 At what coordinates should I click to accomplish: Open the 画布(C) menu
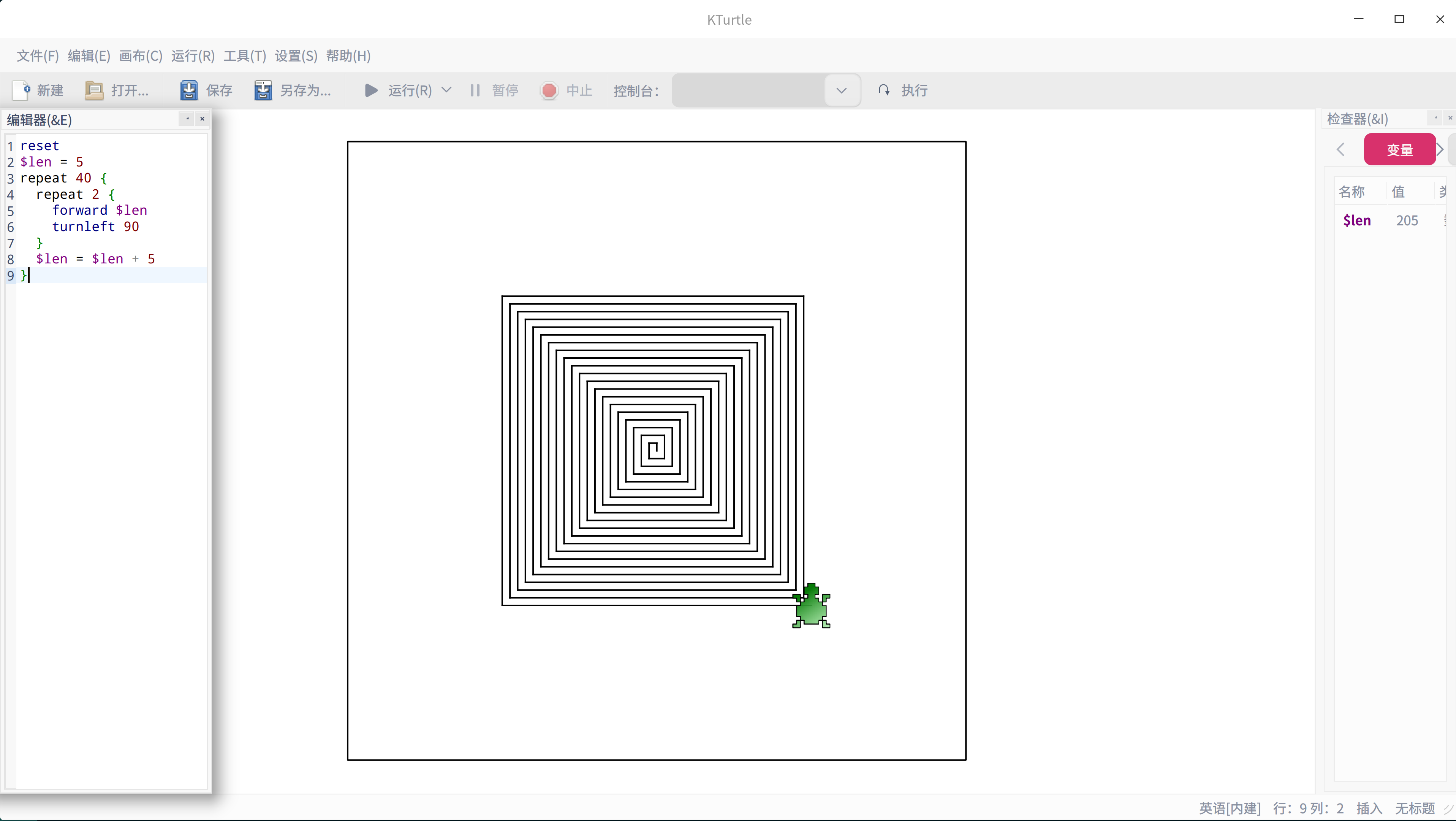(x=141, y=56)
